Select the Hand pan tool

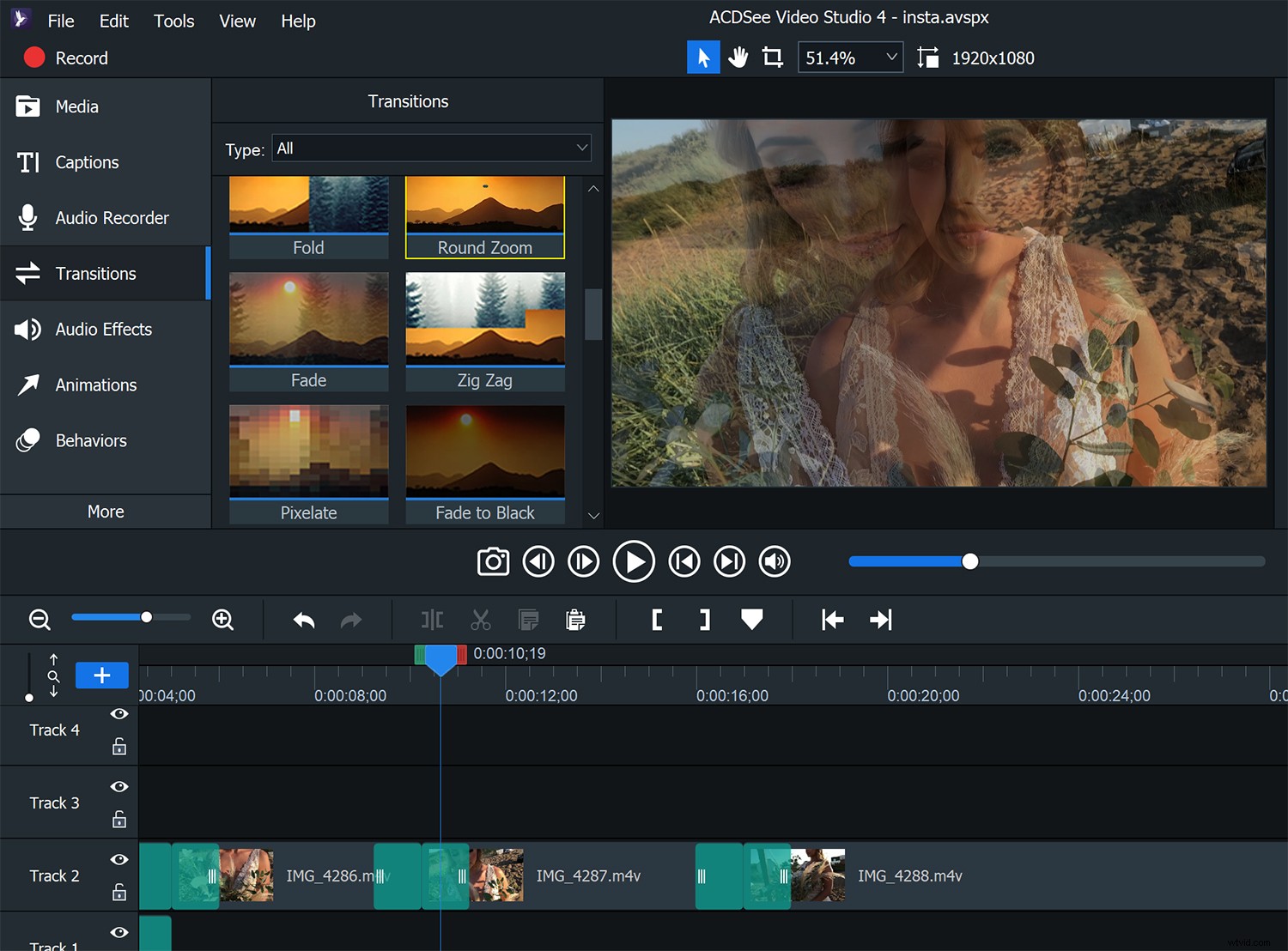(x=738, y=57)
